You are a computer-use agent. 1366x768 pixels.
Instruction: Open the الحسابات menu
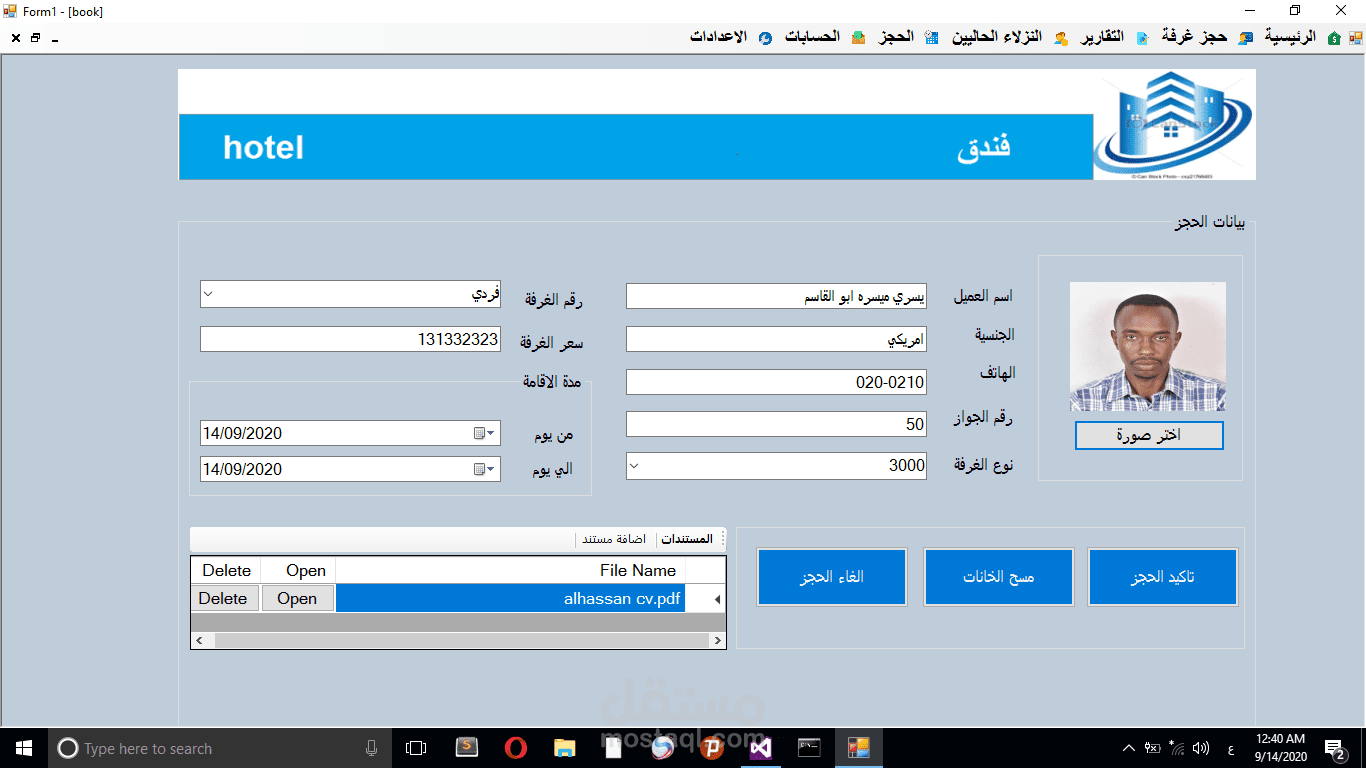(812, 37)
